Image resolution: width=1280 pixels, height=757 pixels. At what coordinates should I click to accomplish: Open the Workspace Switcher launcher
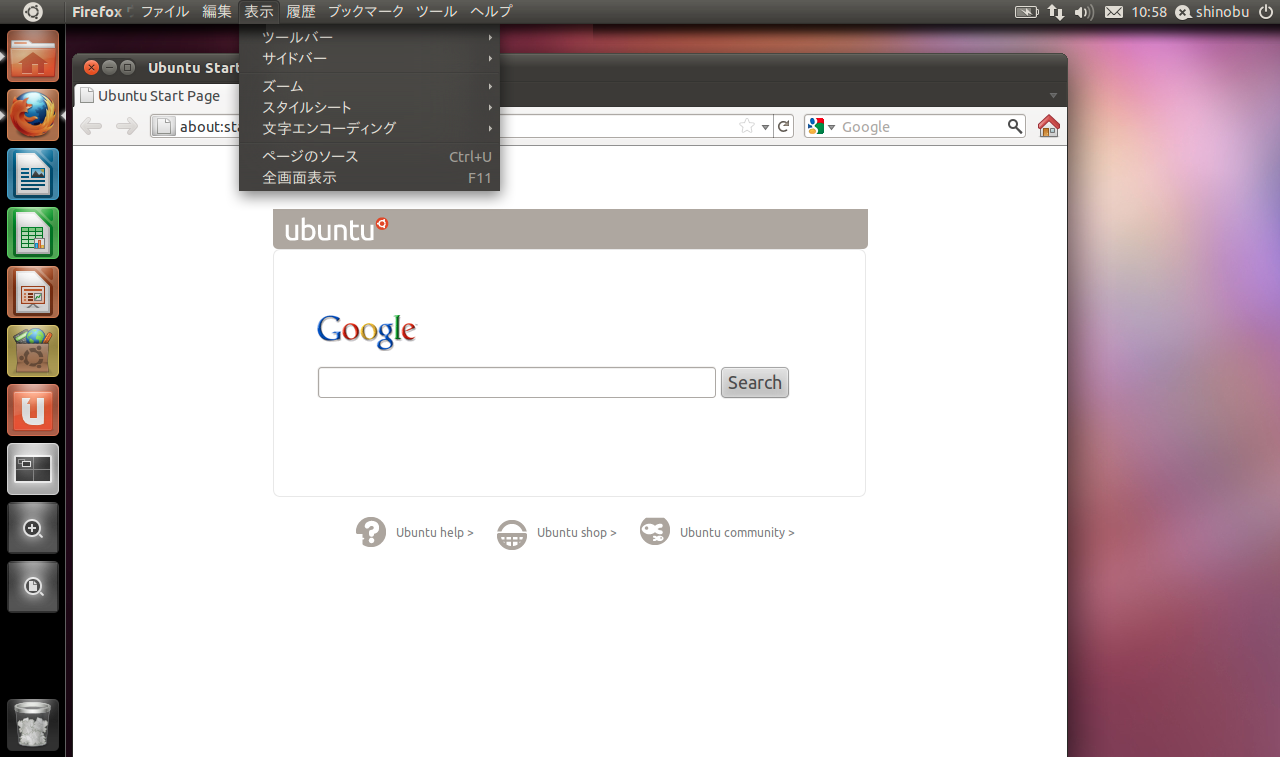pos(33,469)
